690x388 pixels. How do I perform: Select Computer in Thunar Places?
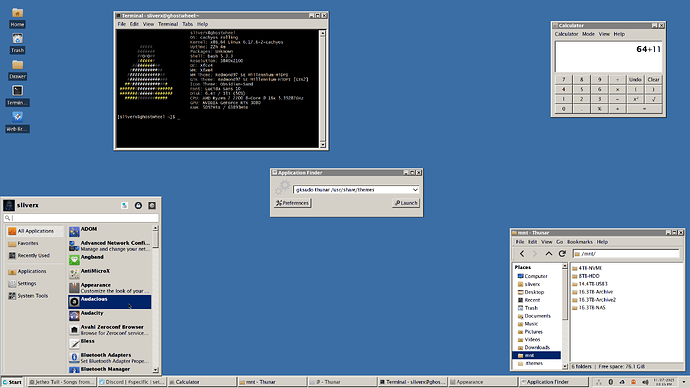point(536,276)
